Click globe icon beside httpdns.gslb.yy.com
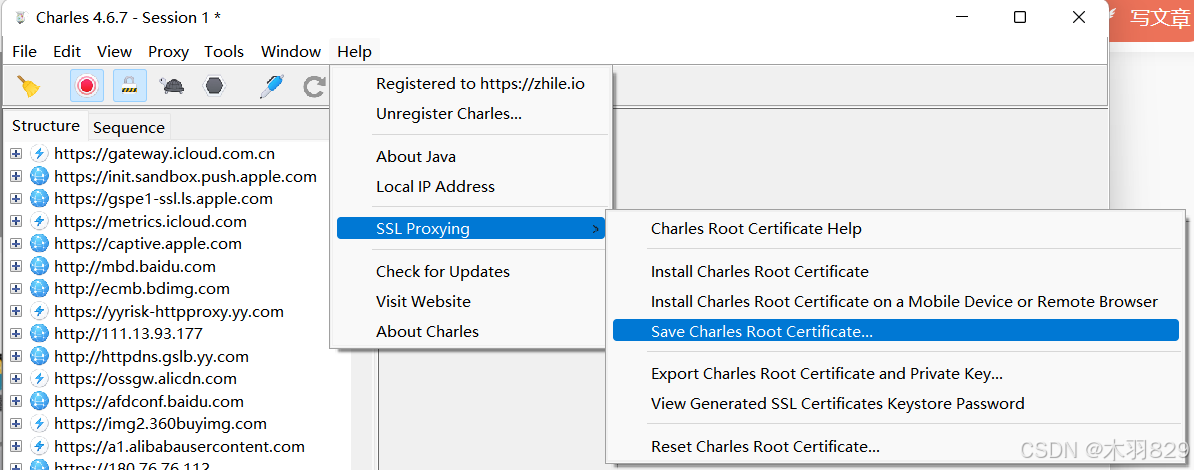 [39, 356]
